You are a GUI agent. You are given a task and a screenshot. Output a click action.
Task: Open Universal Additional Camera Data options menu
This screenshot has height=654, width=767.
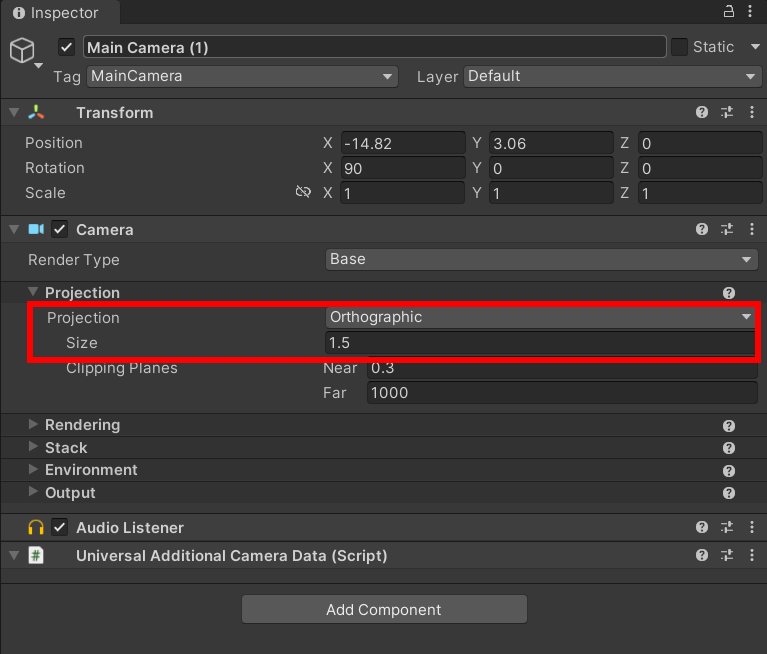752,555
